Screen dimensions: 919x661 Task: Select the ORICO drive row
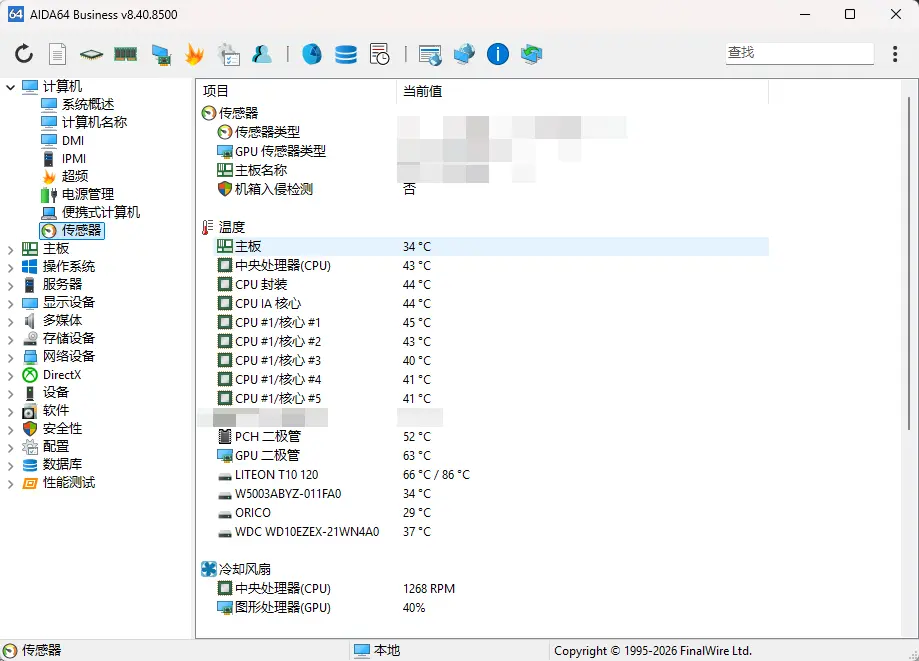(x=492, y=513)
